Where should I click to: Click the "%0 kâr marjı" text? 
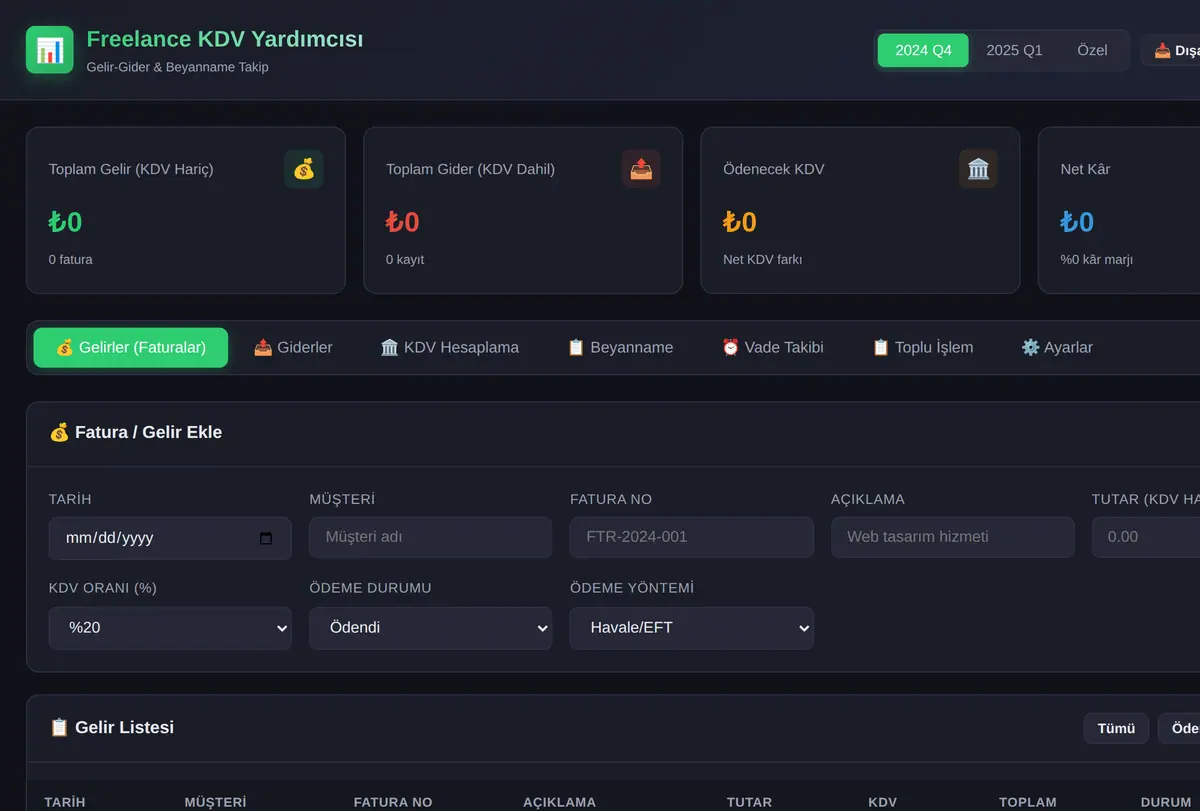point(1097,259)
